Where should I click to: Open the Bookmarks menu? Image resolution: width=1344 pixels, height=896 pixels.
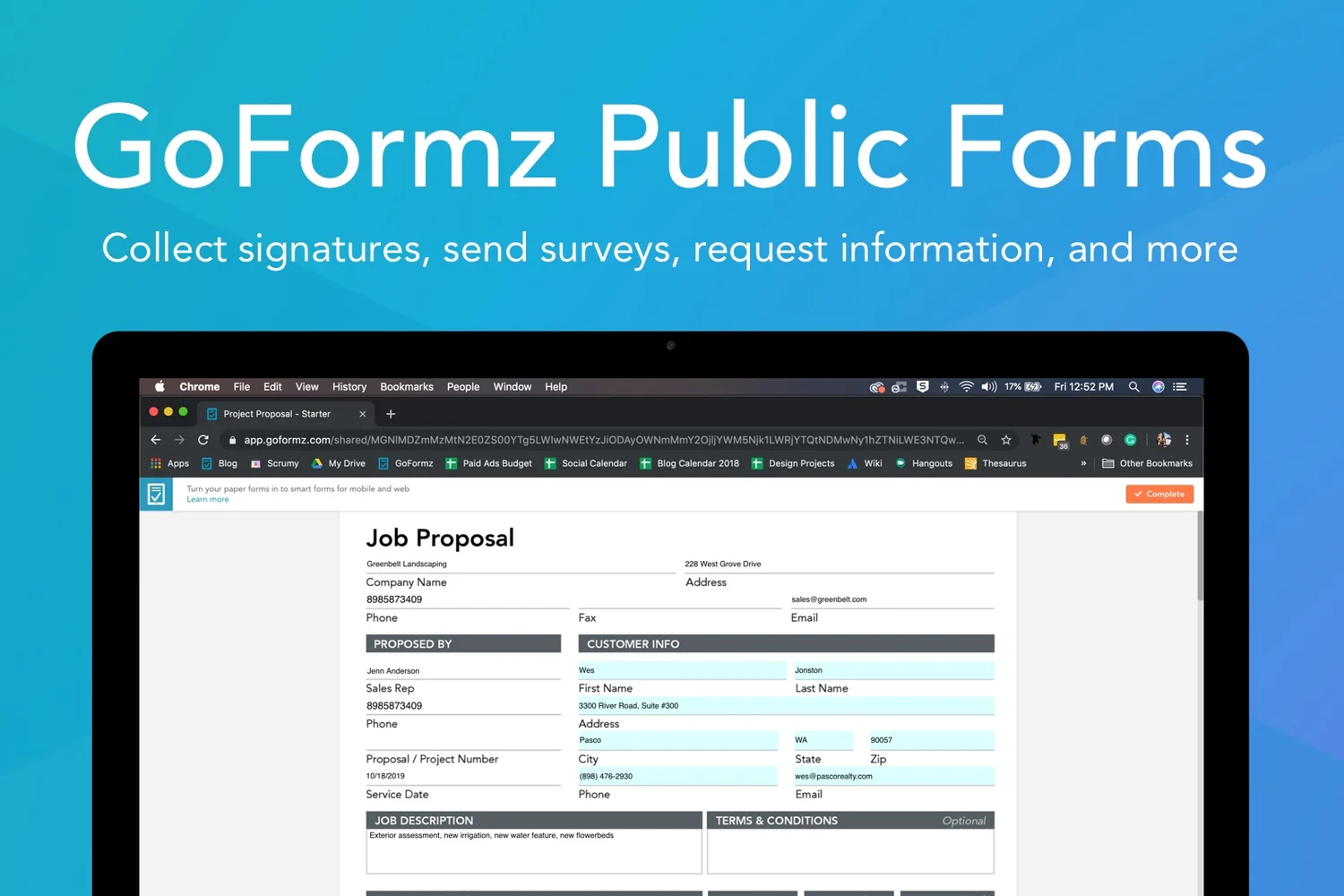click(407, 387)
